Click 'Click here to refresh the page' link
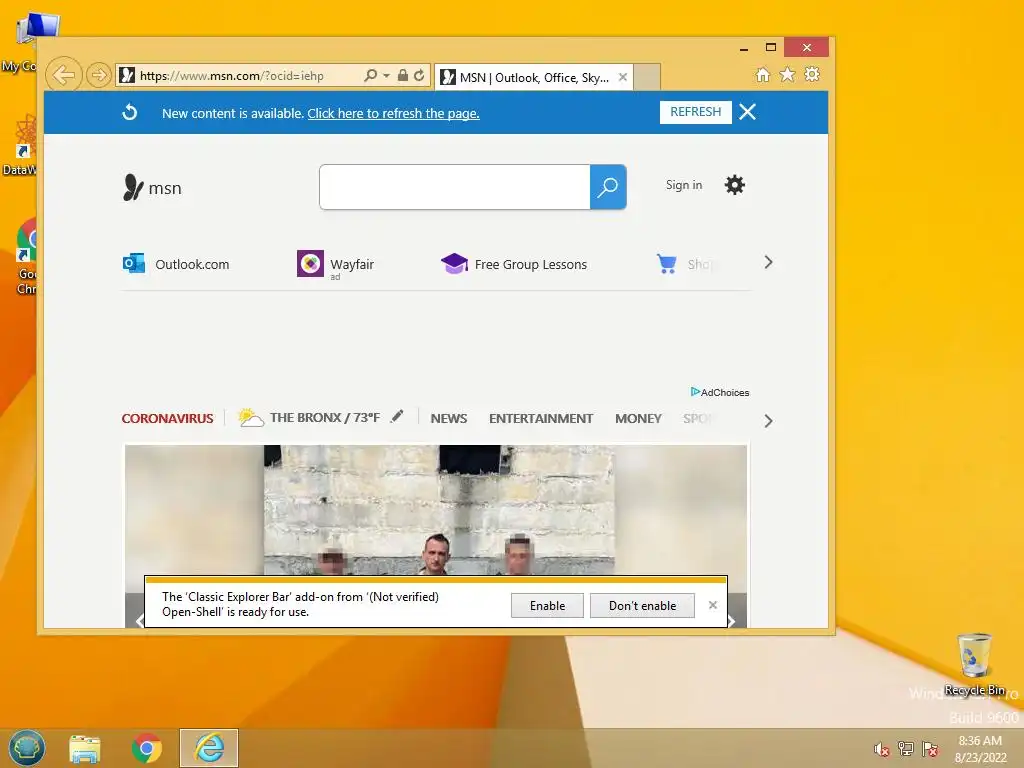The height and width of the screenshot is (768, 1024). click(x=393, y=114)
